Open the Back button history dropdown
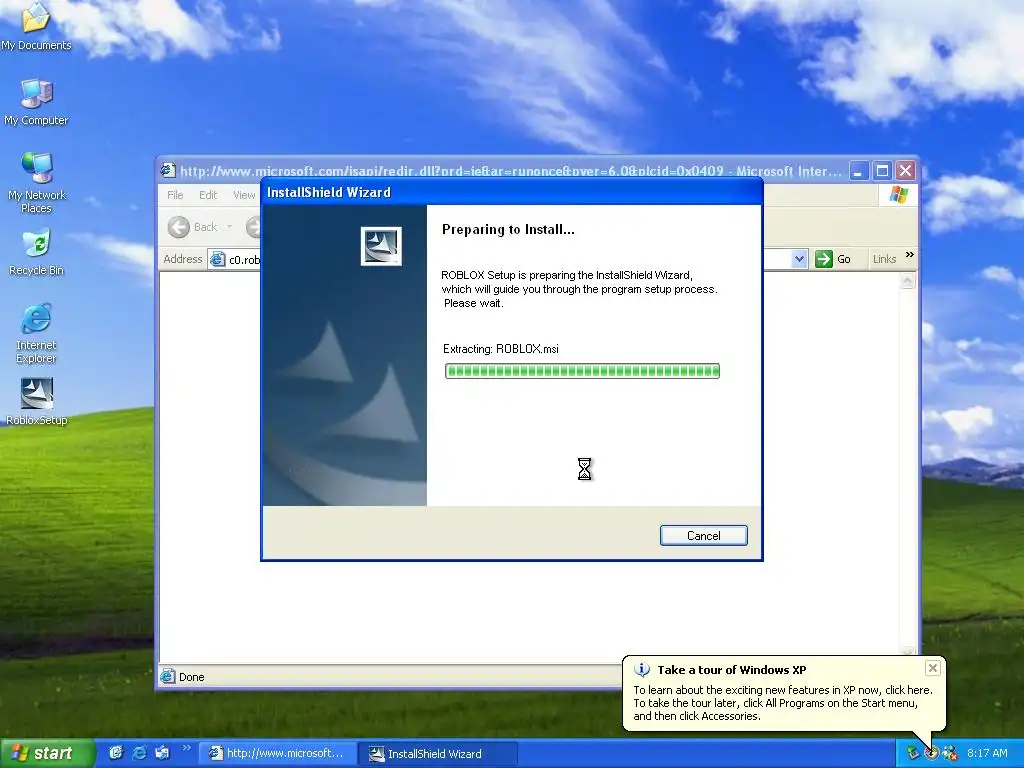This screenshot has width=1024, height=768. coord(229,227)
